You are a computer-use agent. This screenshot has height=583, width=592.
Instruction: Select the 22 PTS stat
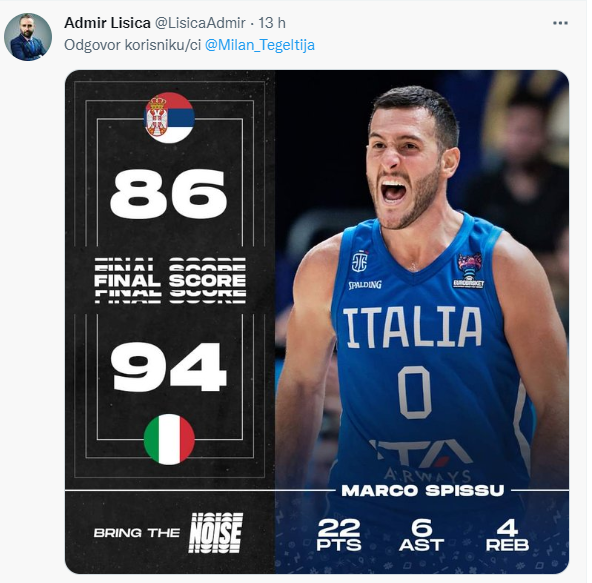coord(339,535)
